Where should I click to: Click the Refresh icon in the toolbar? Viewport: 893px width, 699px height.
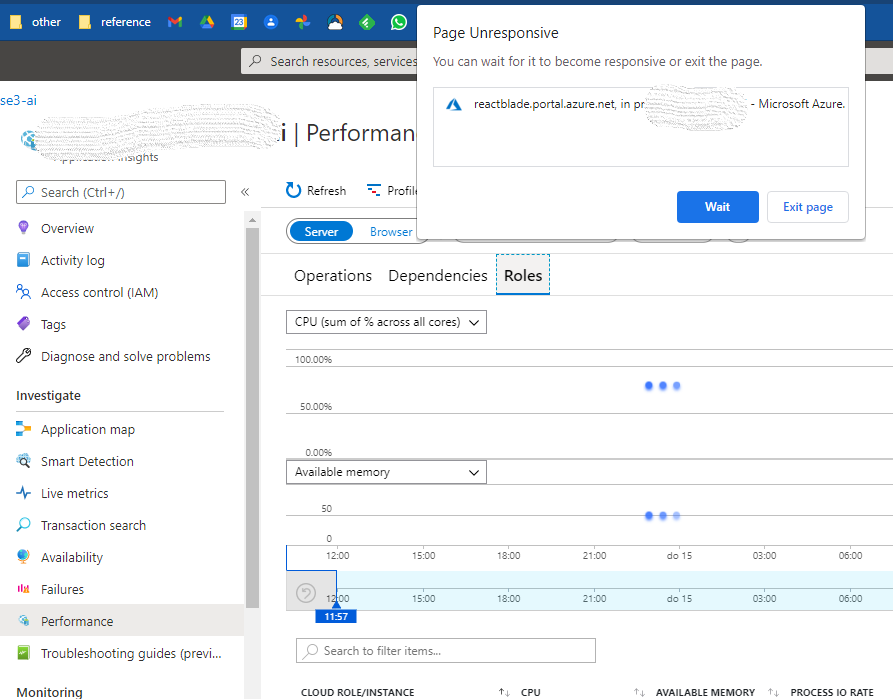(x=293, y=190)
